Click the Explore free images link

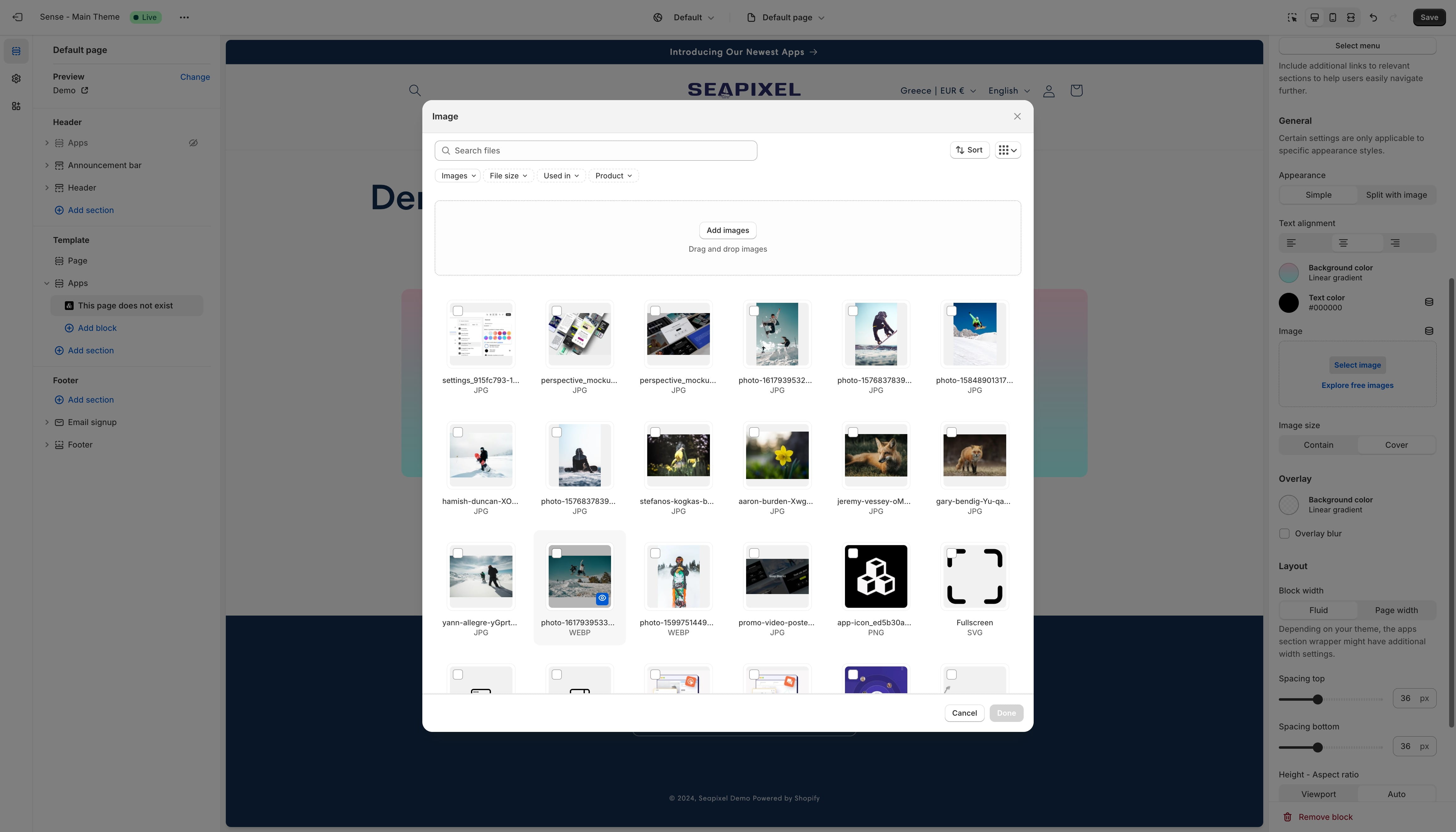(1357, 385)
